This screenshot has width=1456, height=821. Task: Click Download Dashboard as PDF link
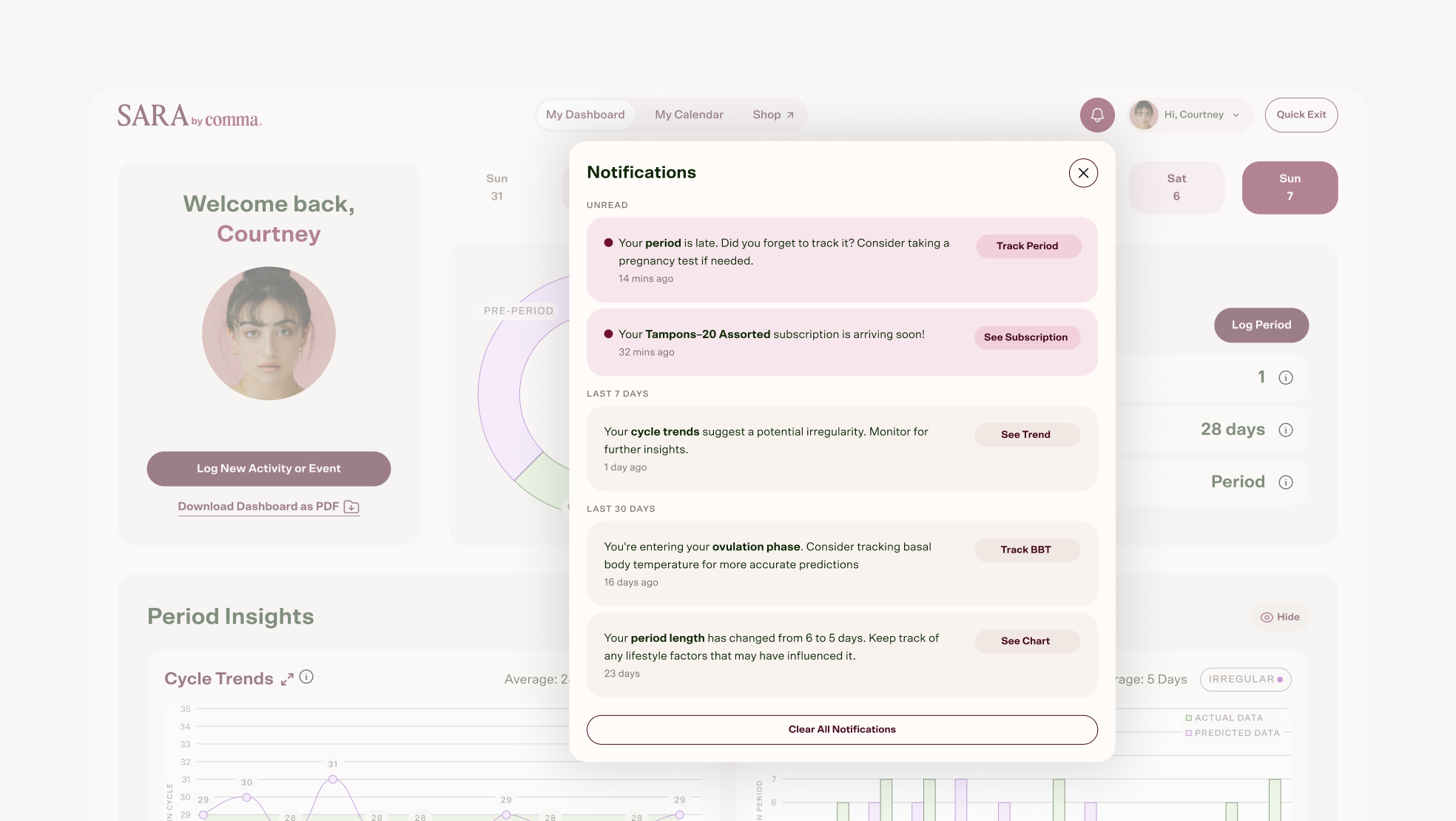[268, 507]
